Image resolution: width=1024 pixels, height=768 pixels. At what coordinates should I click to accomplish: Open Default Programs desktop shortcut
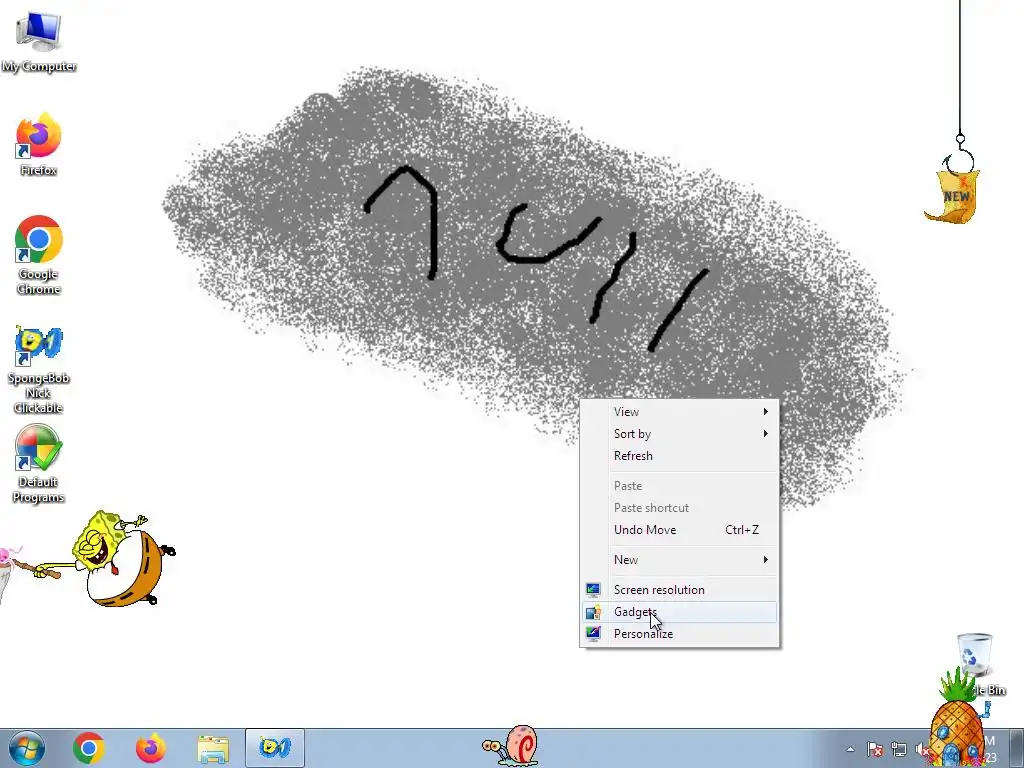39,464
